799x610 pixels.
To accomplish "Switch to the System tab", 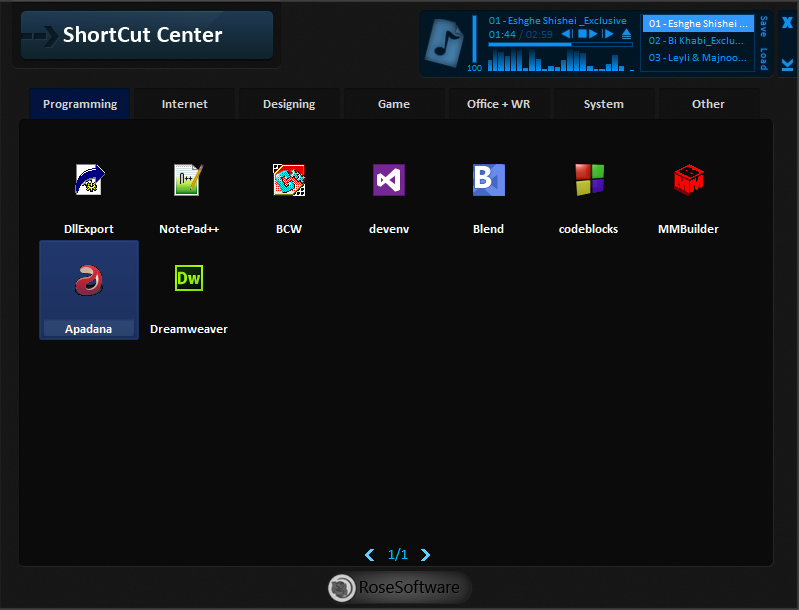I will tap(603, 104).
